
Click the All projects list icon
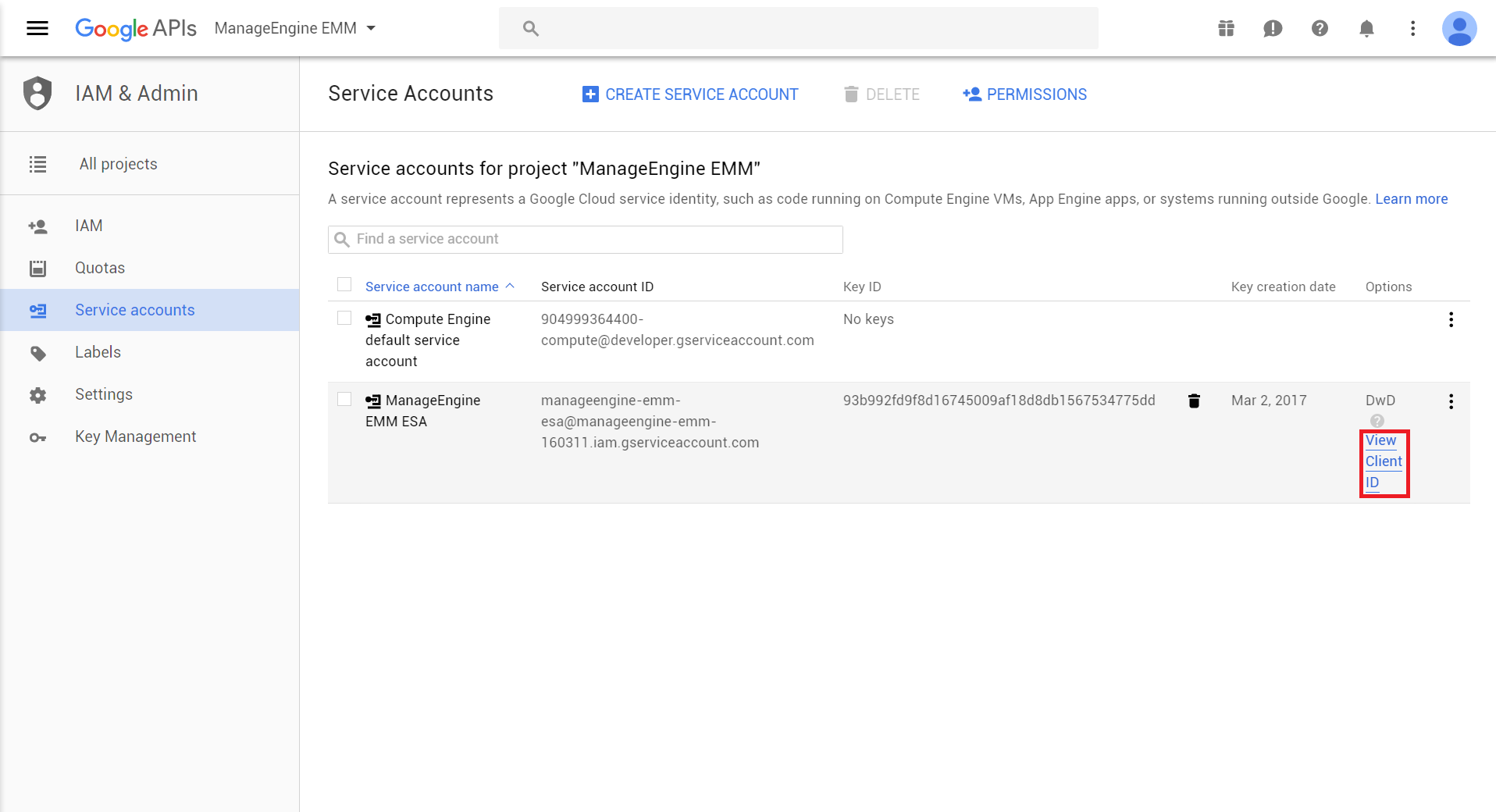click(x=37, y=164)
